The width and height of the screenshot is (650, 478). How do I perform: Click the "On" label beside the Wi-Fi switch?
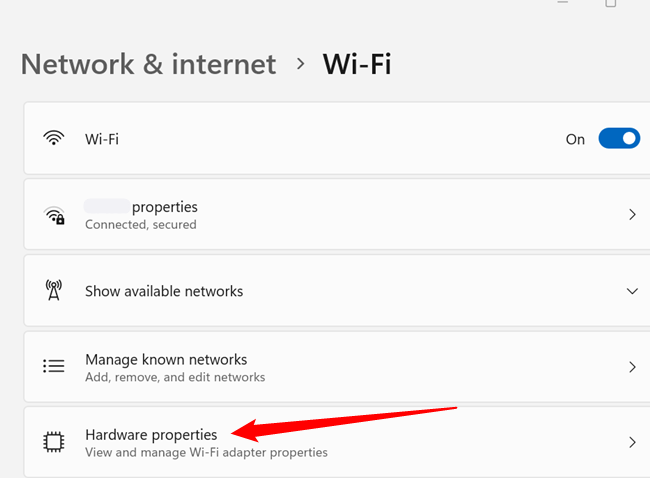point(575,139)
